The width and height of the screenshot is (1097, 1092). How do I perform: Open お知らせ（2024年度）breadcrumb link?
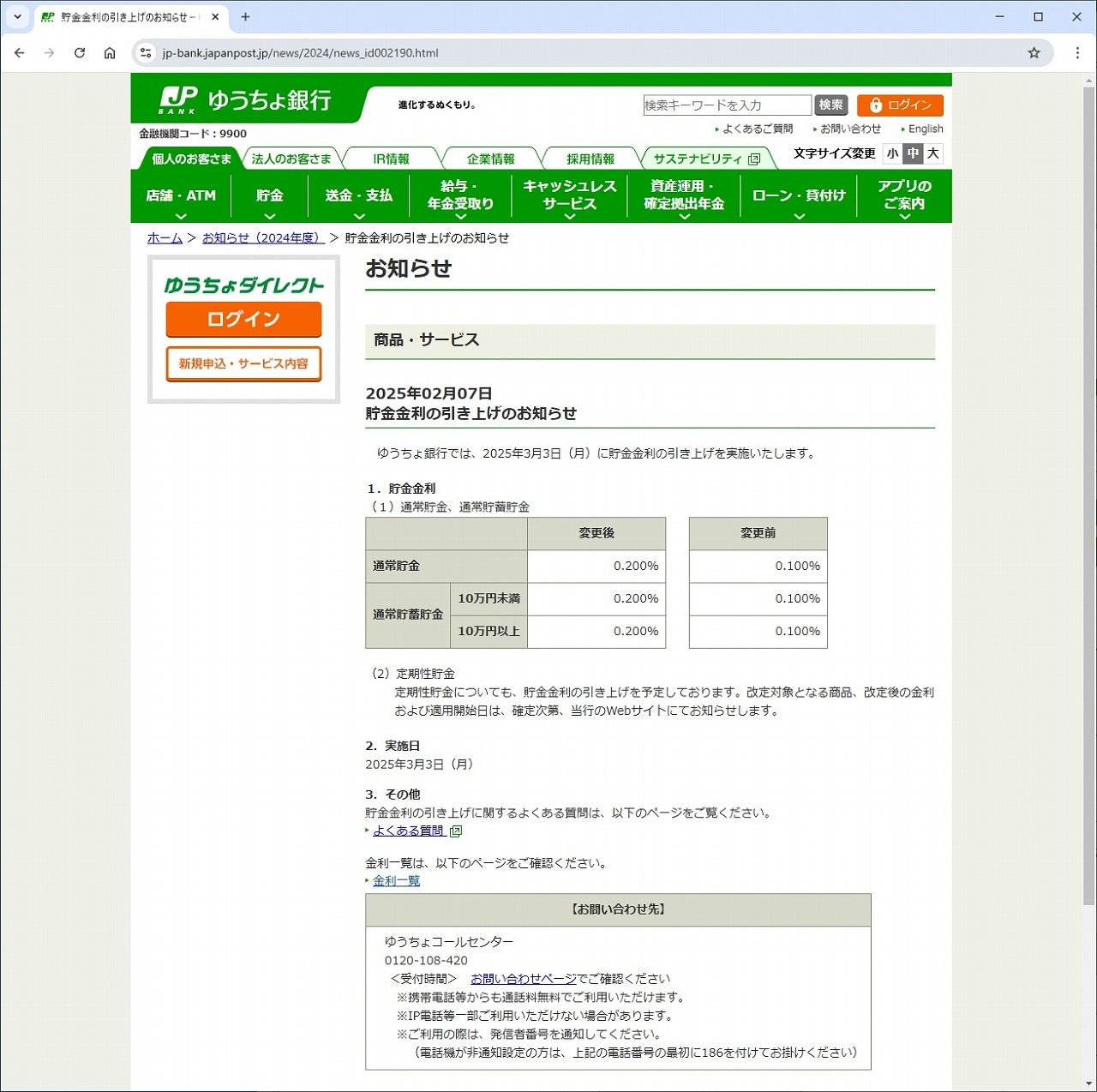coord(263,238)
